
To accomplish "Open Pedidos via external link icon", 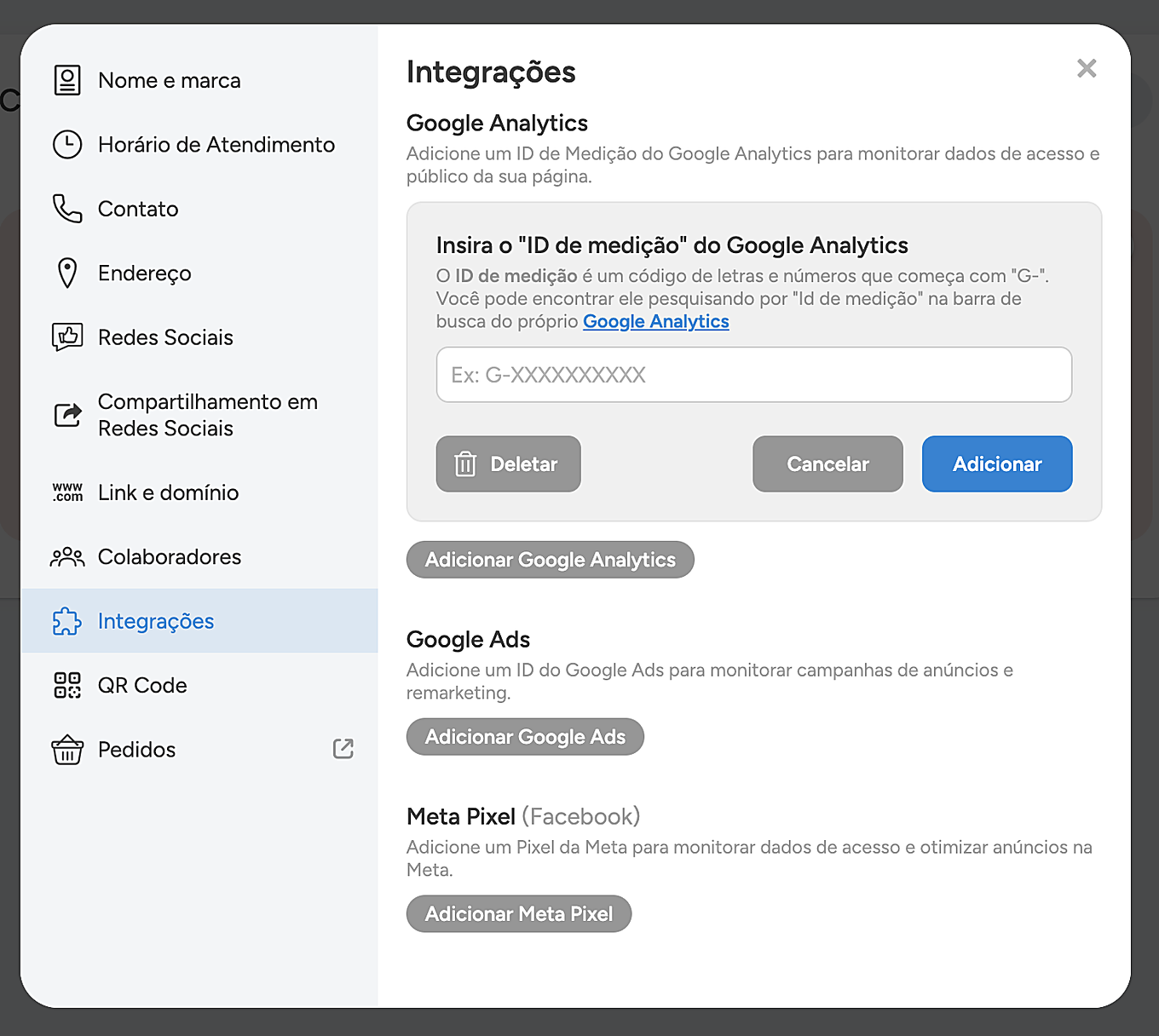I will (x=343, y=749).
